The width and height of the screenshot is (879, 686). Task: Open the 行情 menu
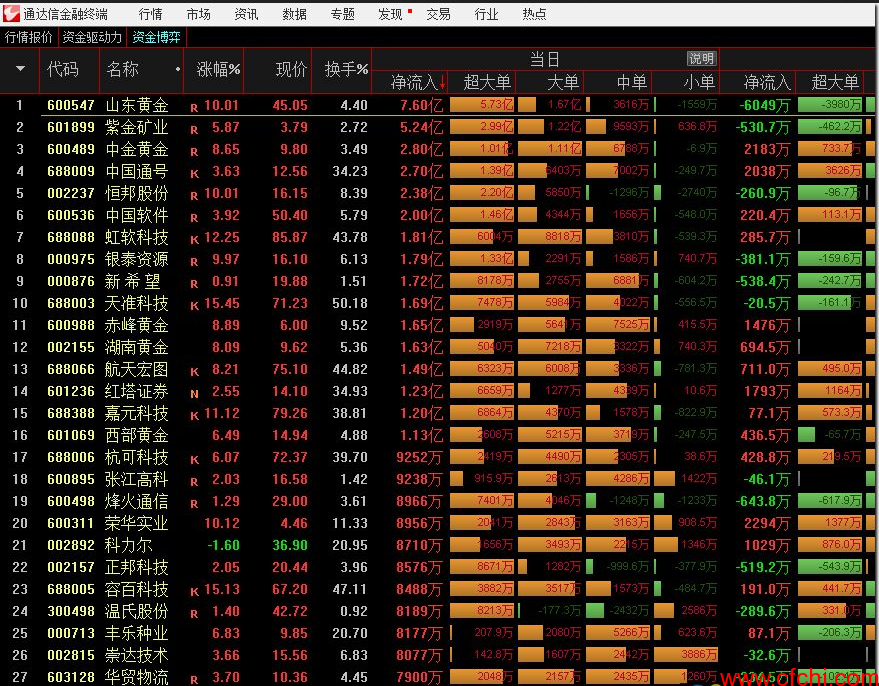150,14
